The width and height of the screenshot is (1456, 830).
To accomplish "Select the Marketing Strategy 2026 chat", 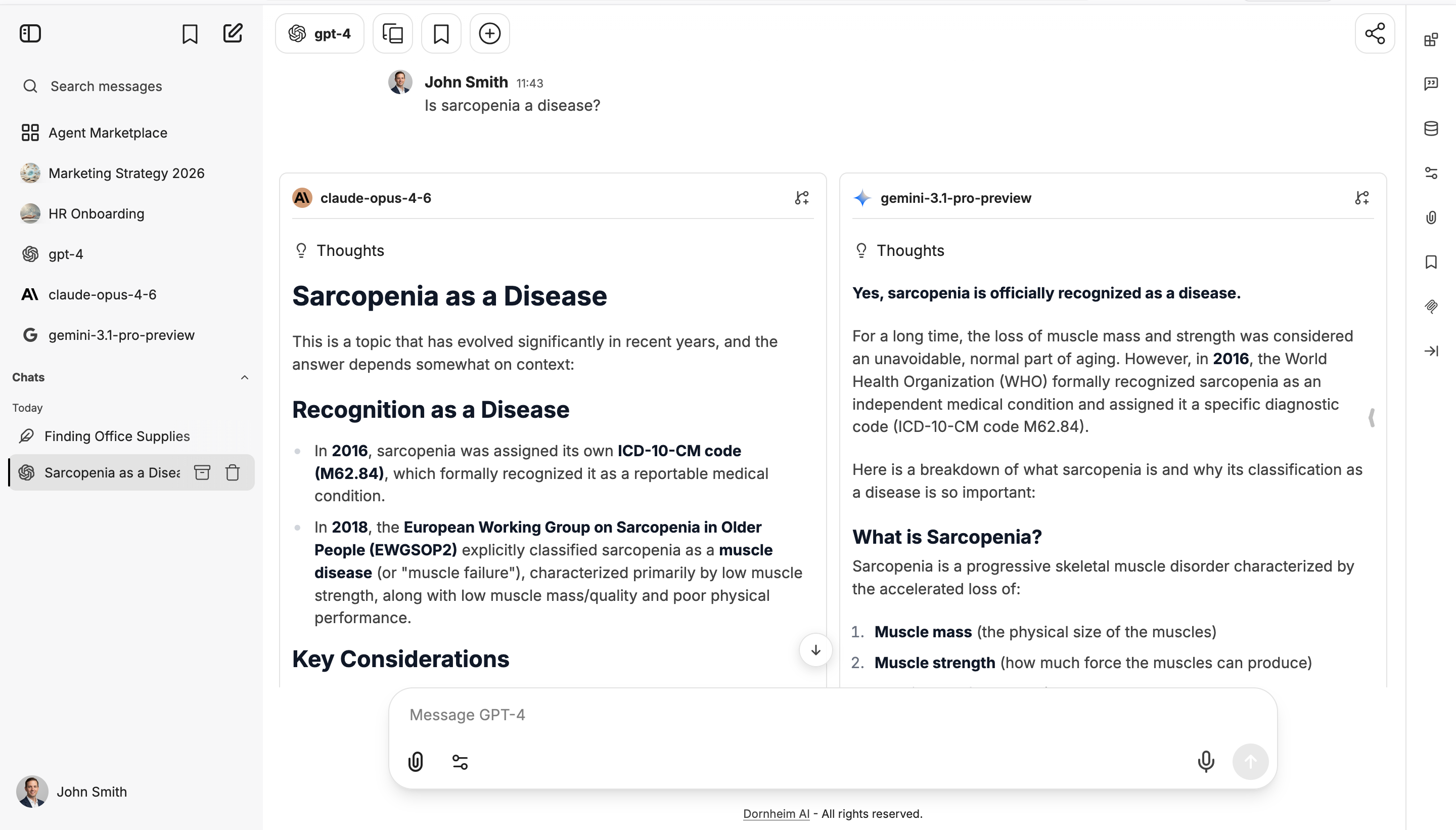I will pyautogui.click(x=126, y=172).
